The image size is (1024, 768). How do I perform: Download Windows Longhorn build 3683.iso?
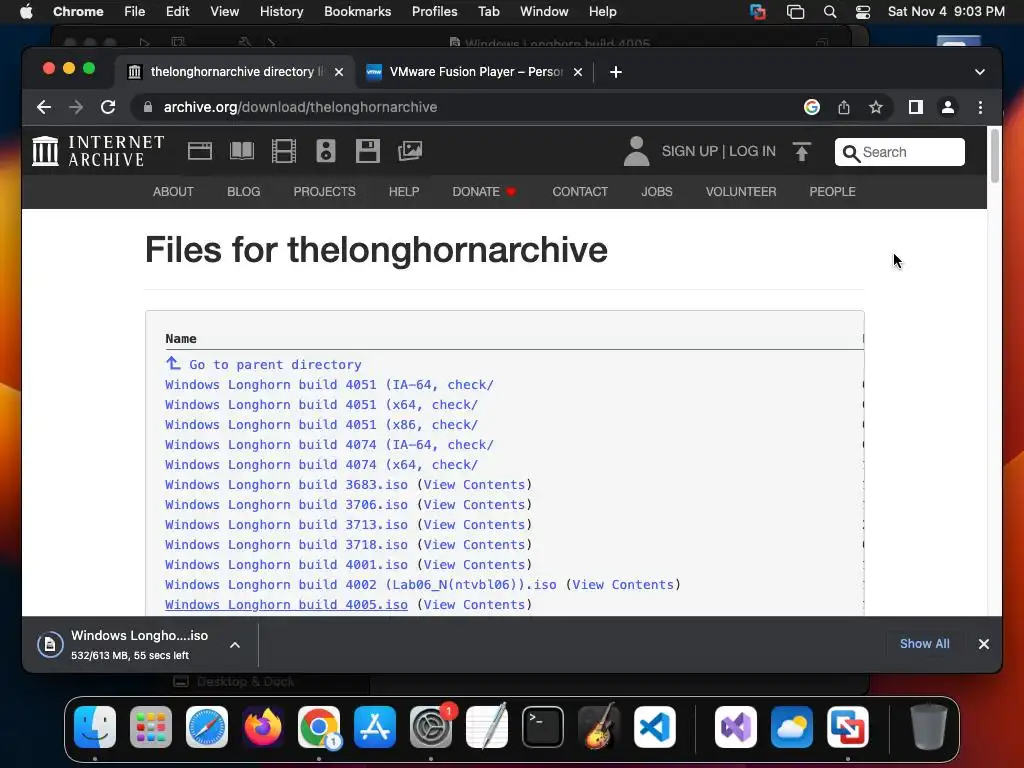pos(286,485)
